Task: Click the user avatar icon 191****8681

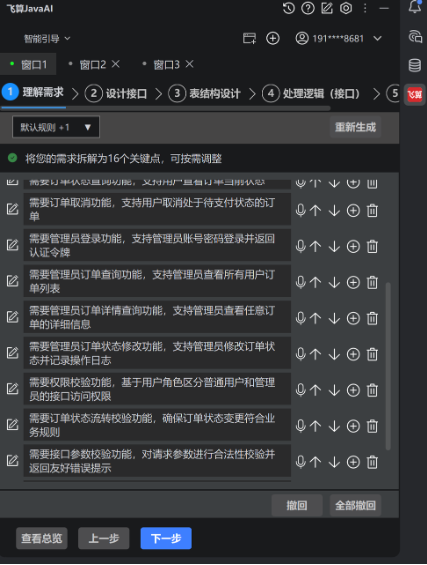Action: (302, 38)
